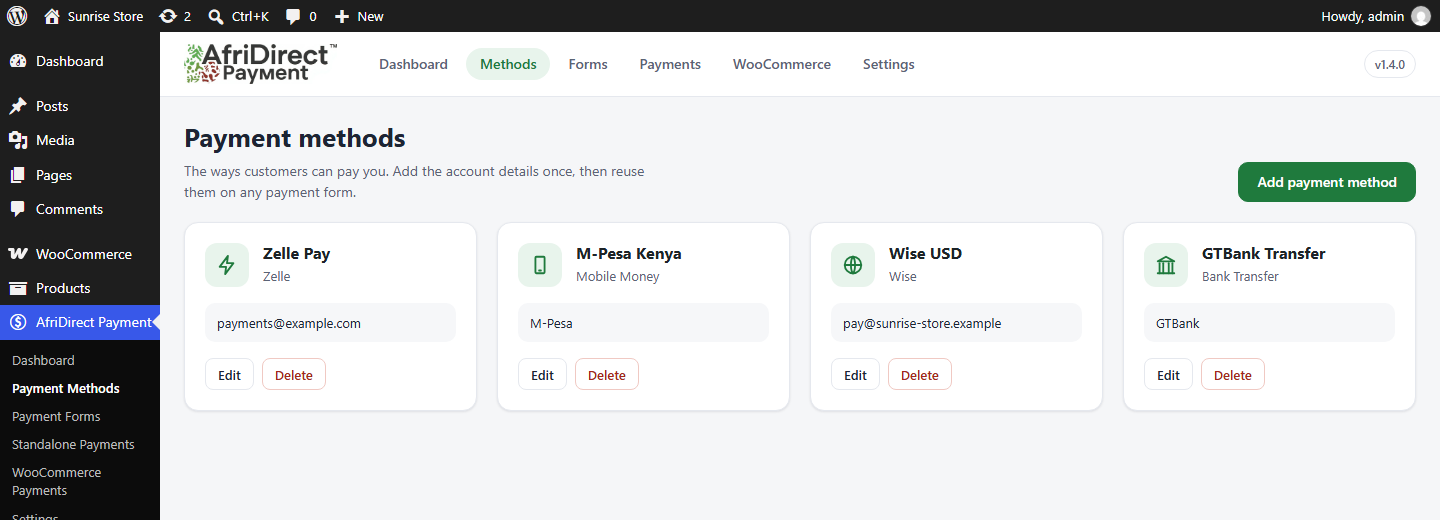
Task: Delete the Wise USD method
Action: pos(920,375)
